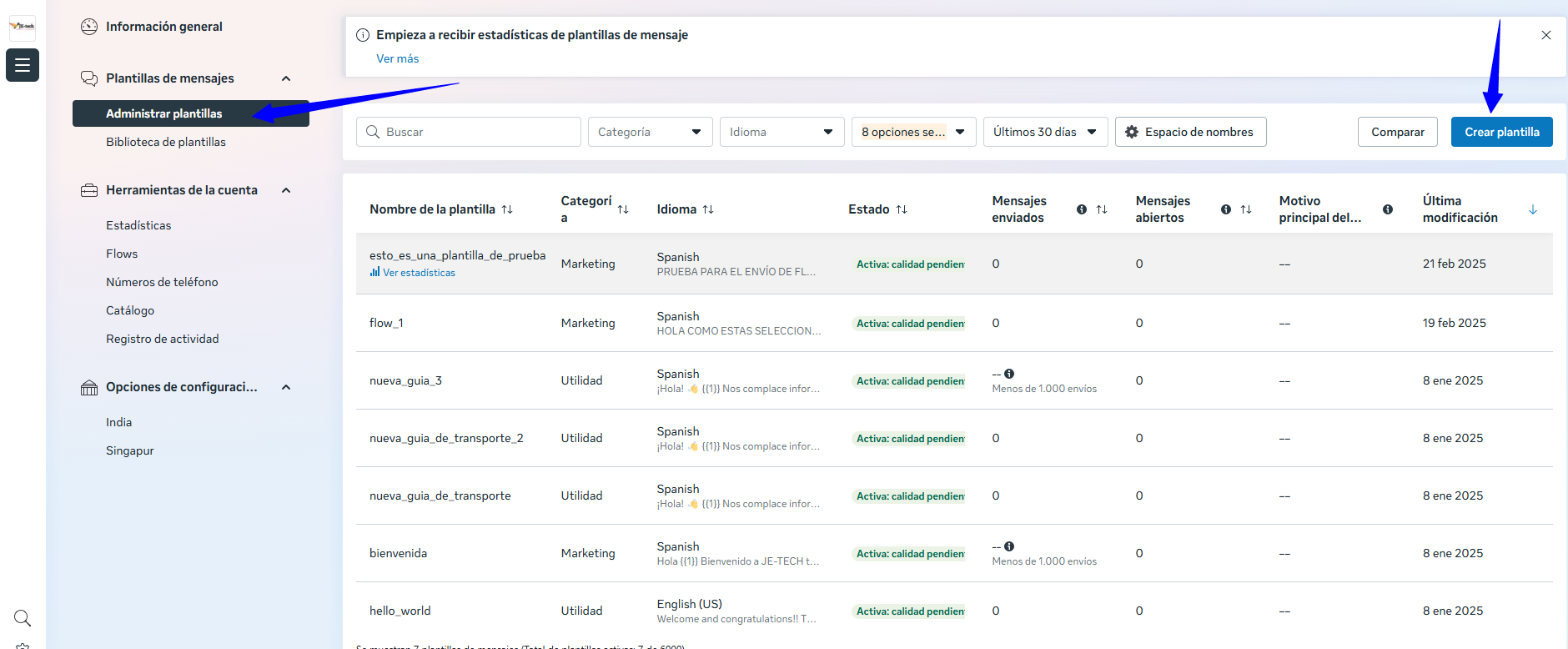Expand the Últimos 30 días date range
The image size is (1568, 649).
1045,132
